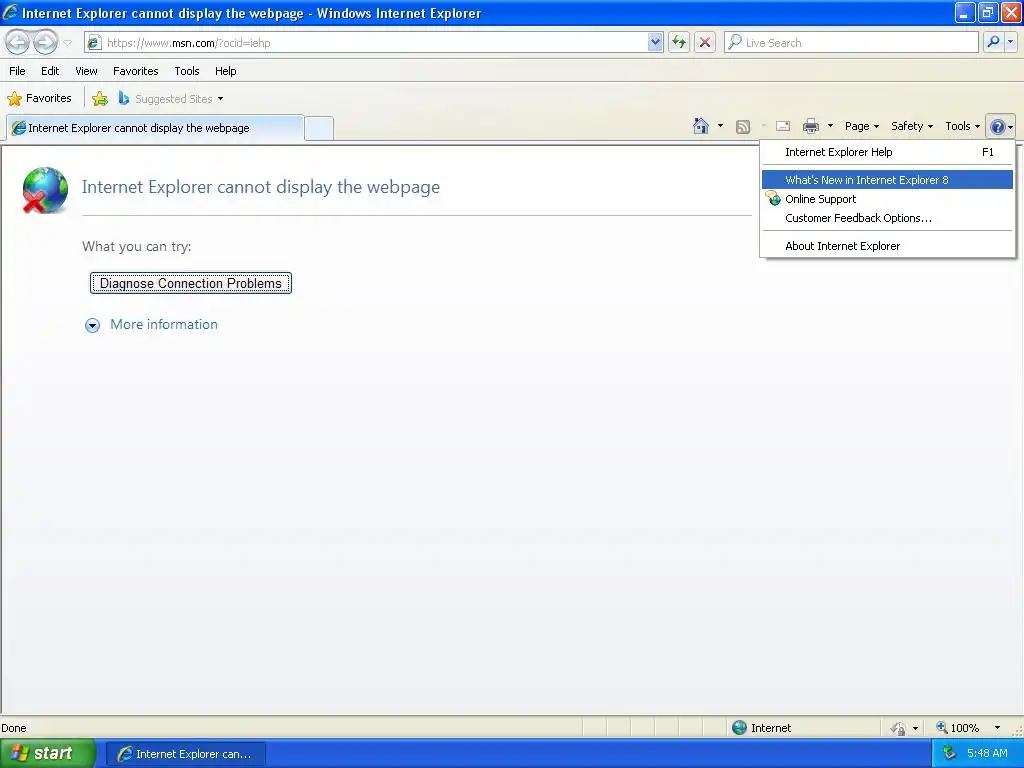This screenshot has width=1024, height=768.
Task: Click the RSS Feeds icon
Action: 743,127
